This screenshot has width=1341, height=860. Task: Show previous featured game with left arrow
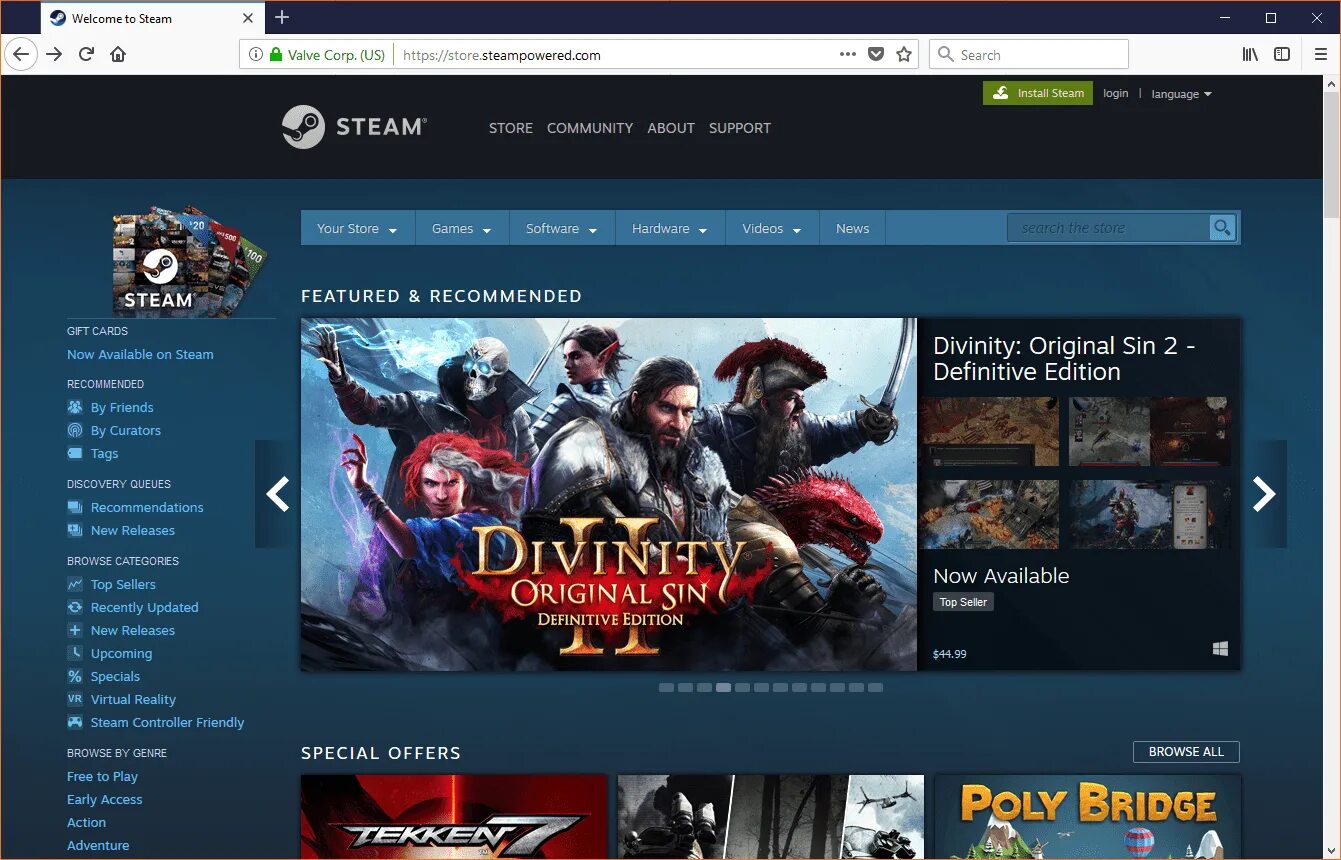coord(277,494)
